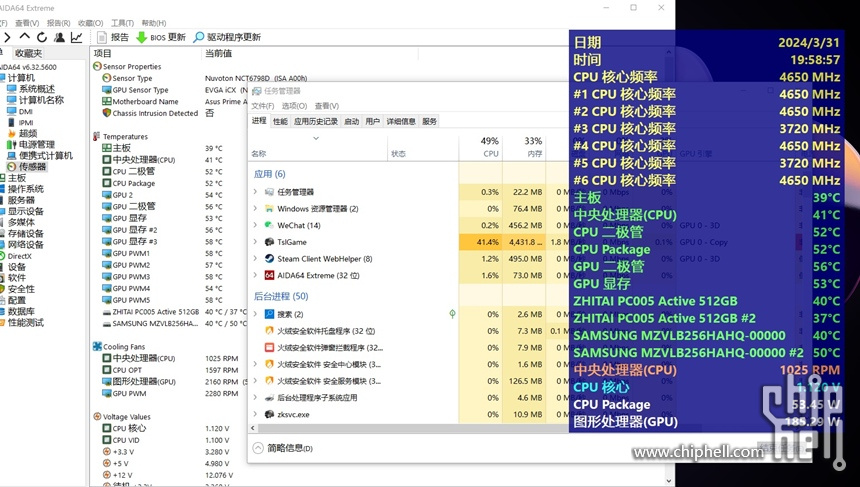Click the AIDA64 forward navigation arrow
Image resolution: width=860 pixels, height=487 pixels.
7,37
